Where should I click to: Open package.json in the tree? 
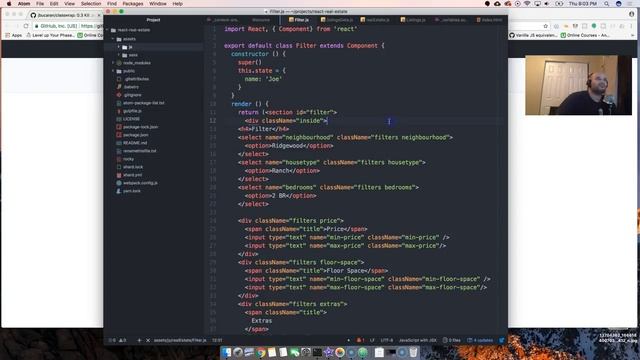click(136, 135)
